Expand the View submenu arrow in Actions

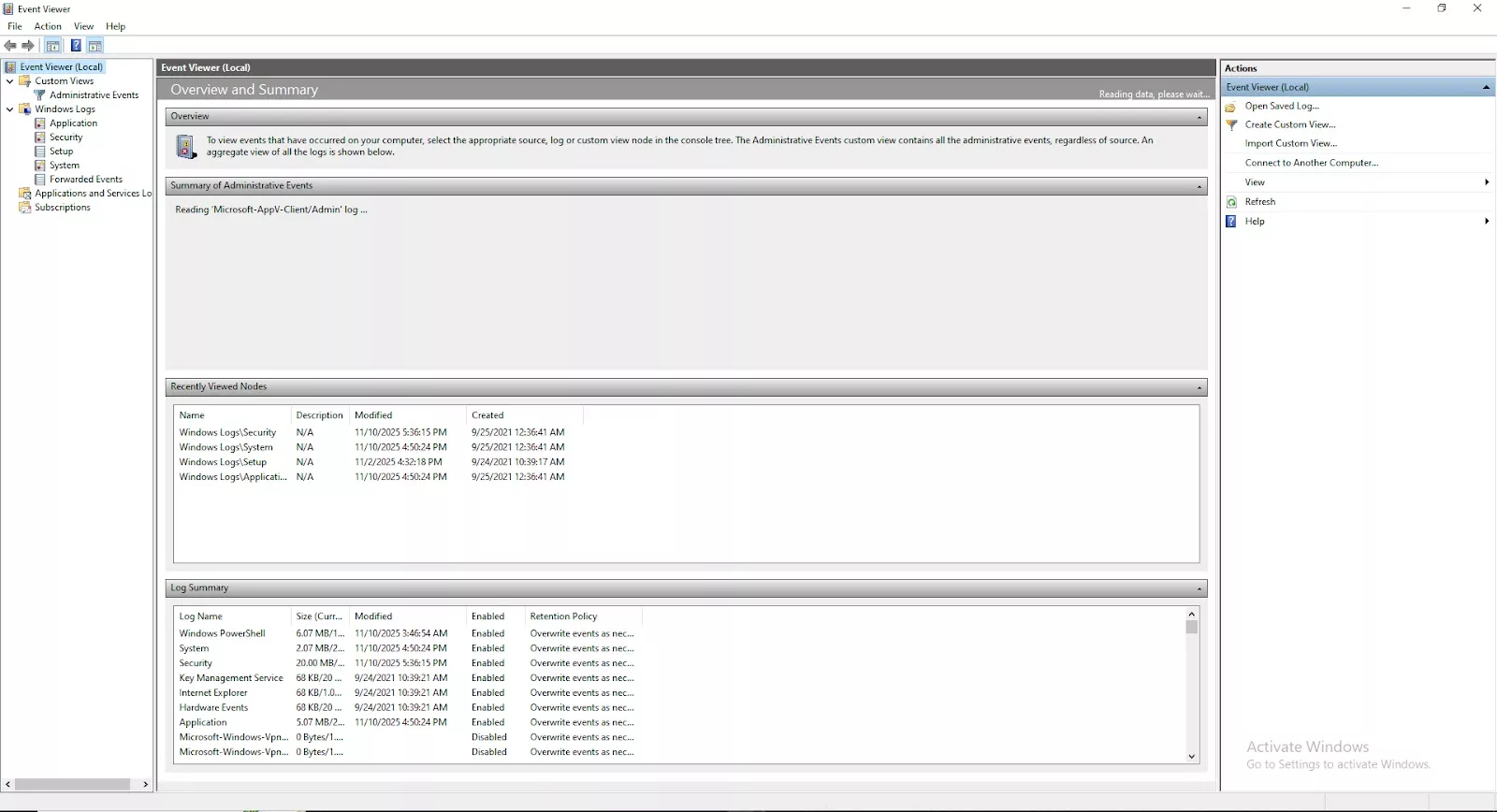click(1486, 182)
